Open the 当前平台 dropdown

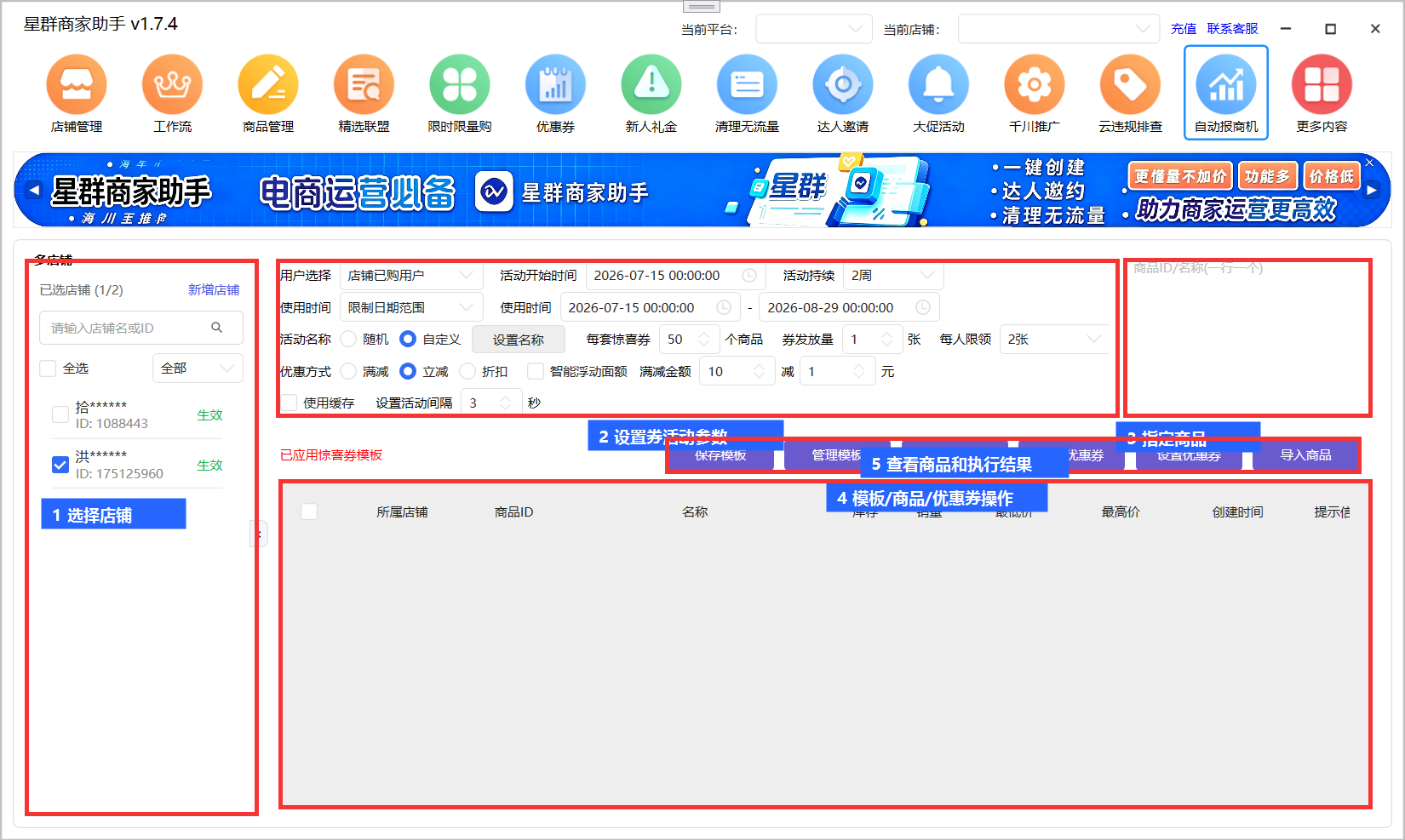[814, 29]
